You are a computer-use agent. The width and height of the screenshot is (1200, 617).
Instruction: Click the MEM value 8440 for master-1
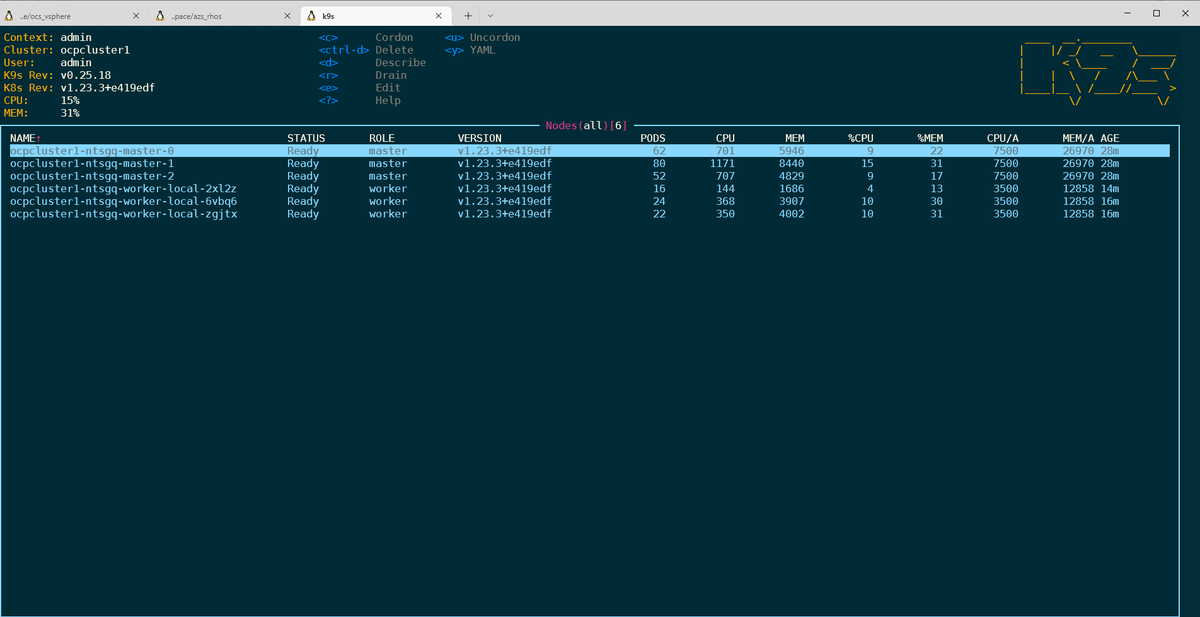click(791, 163)
